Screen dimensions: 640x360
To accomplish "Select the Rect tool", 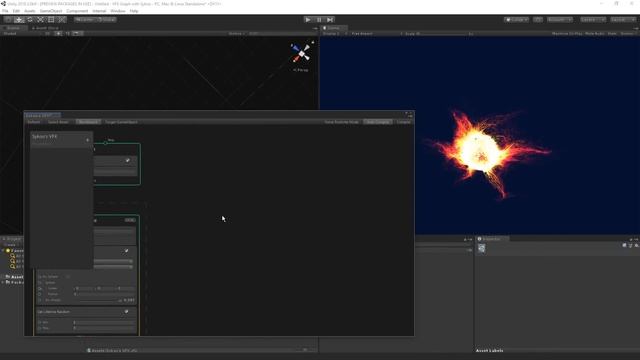I will click(x=51, y=20).
